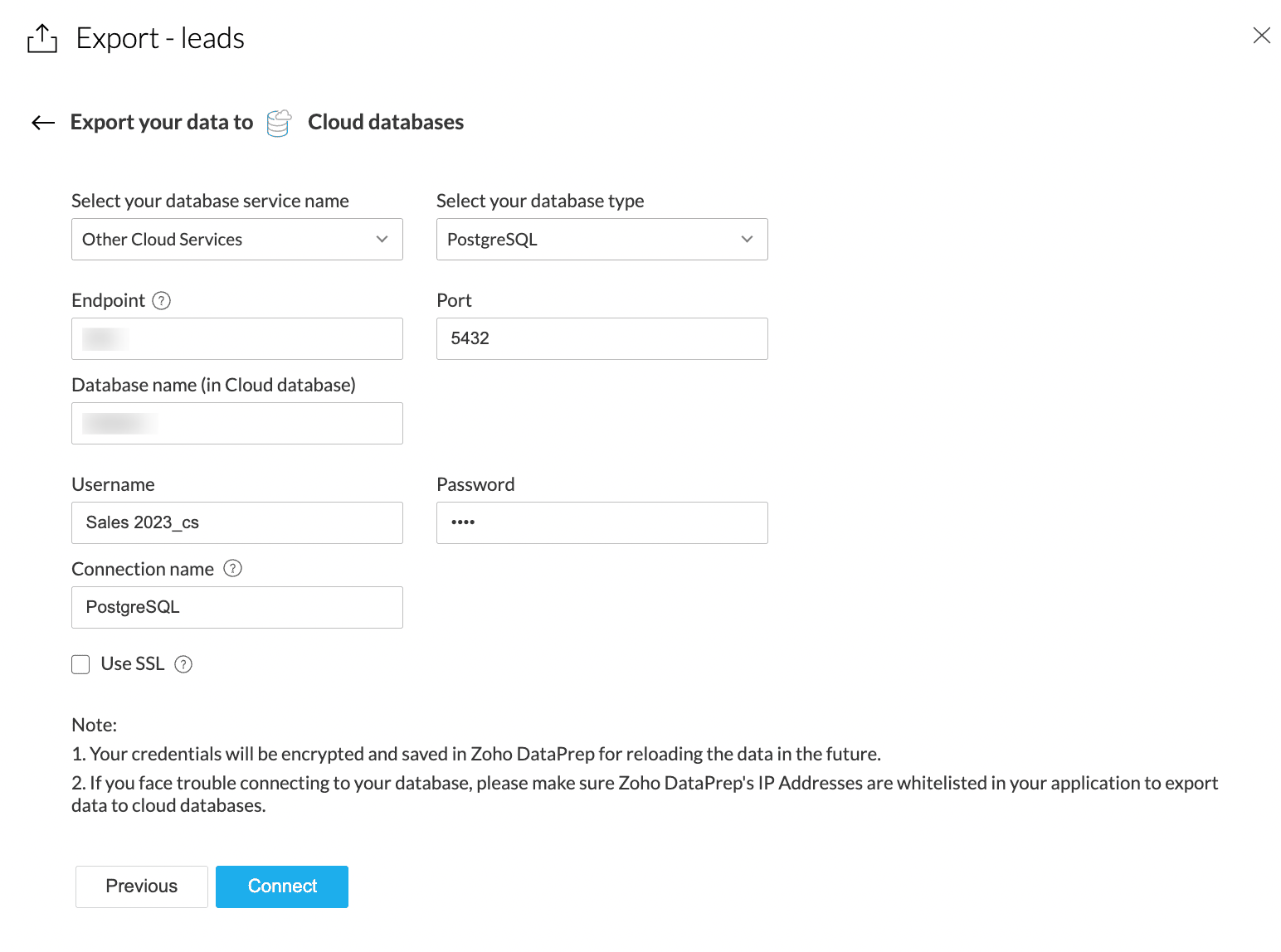
Task: Click the Username field with Sales 2023_cs
Action: pyautogui.click(x=236, y=523)
